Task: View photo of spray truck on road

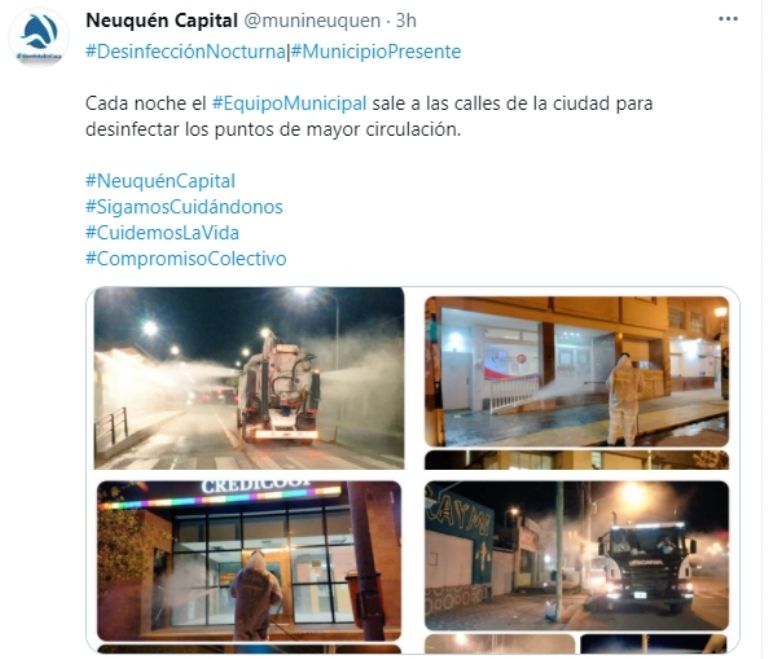Action: pos(249,378)
